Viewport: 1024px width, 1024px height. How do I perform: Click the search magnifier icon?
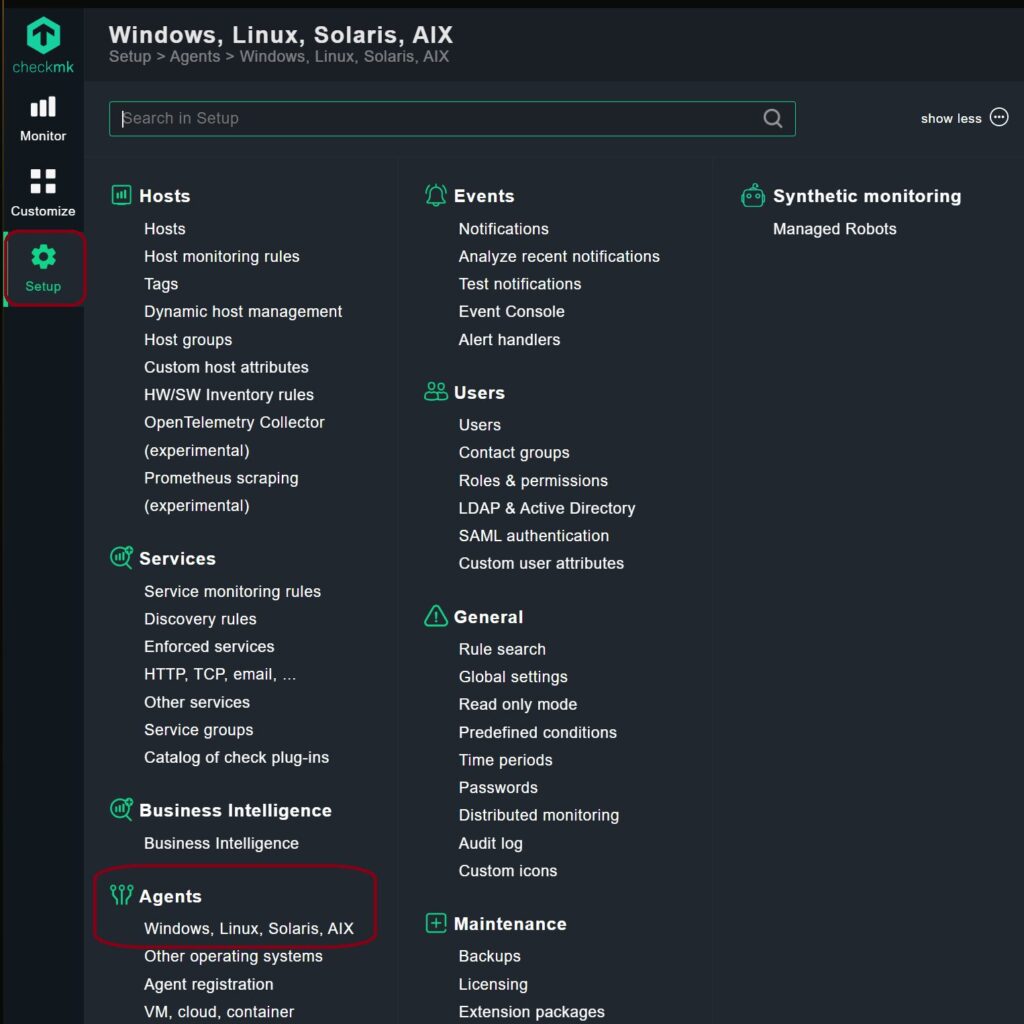tap(773, 118)
